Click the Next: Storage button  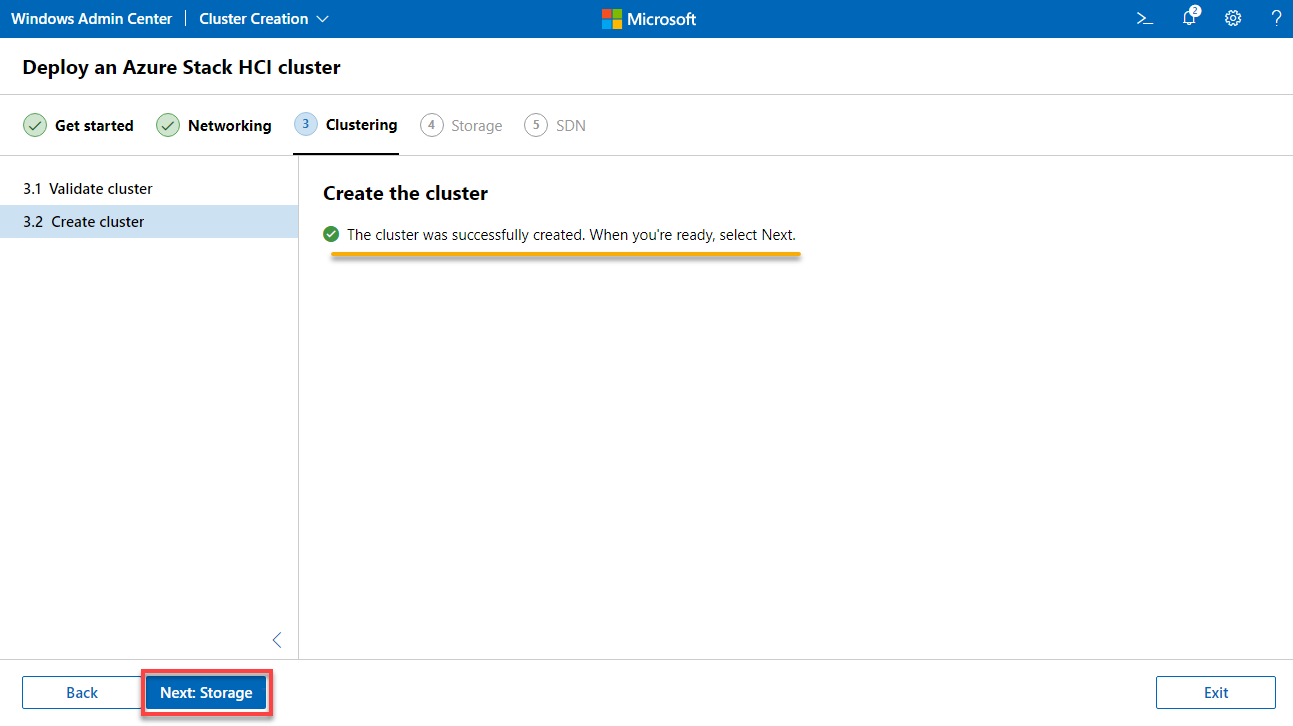[206, 692]
